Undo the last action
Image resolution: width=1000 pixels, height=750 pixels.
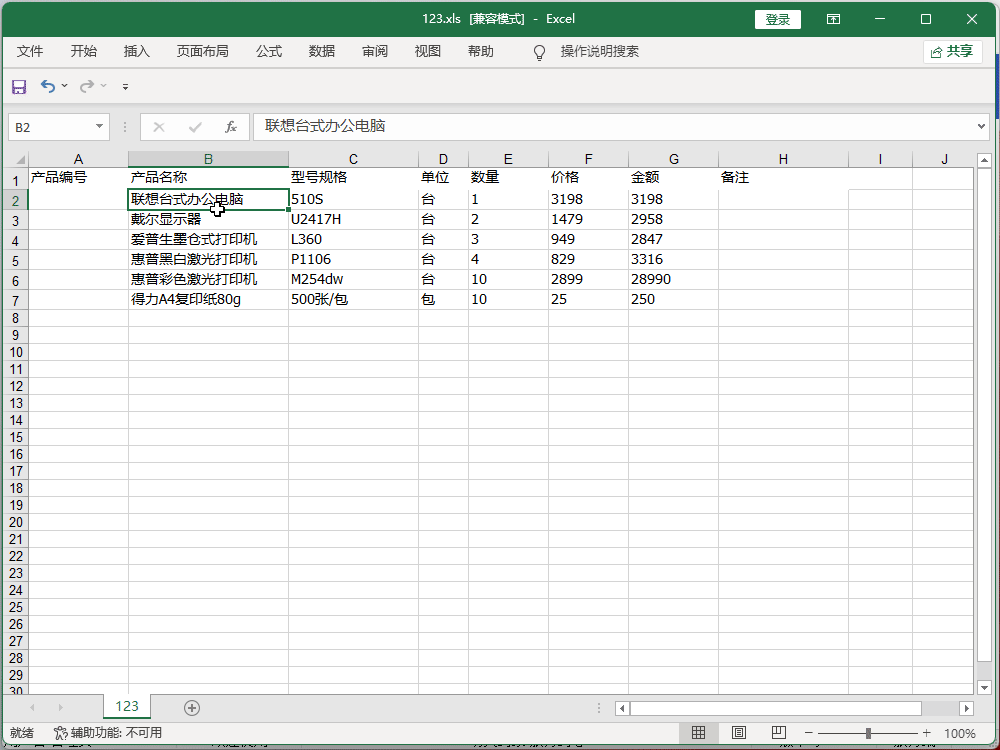48,86
